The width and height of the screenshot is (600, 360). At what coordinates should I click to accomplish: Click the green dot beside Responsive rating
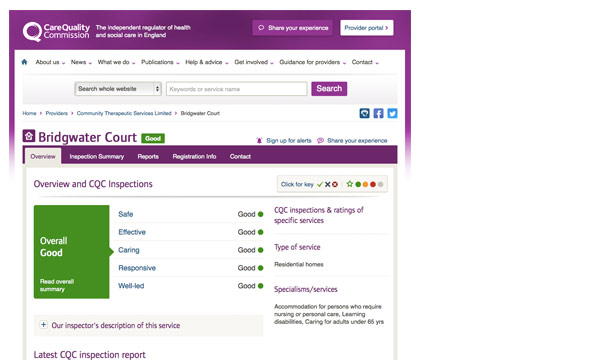[261, 268]
